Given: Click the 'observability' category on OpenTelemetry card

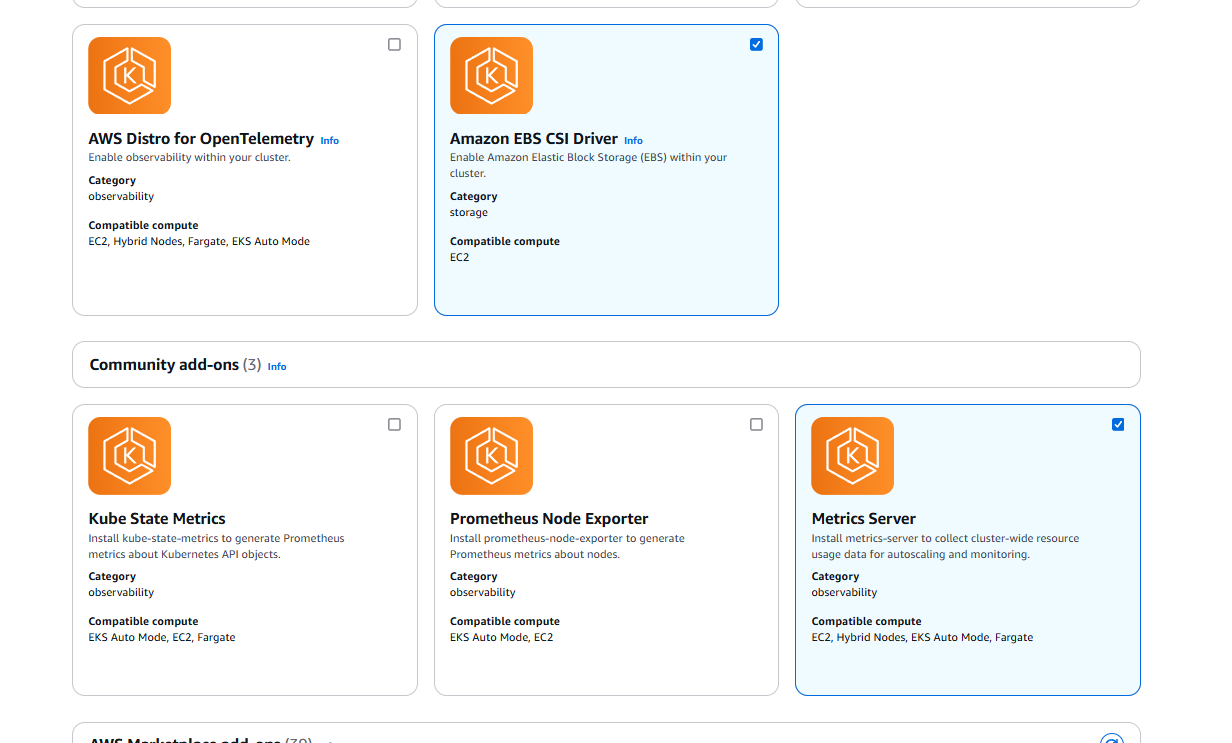Looking at the screenshot, I should [121, 197].
